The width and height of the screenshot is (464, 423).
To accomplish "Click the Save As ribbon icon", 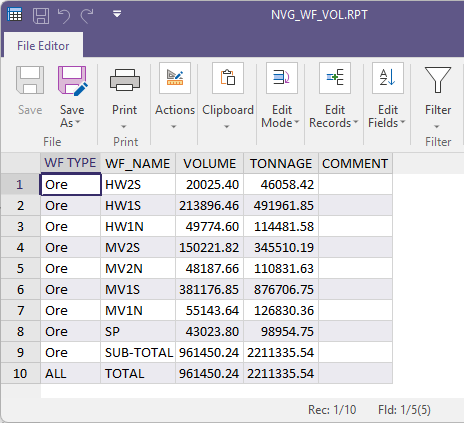I will point(73,81).
